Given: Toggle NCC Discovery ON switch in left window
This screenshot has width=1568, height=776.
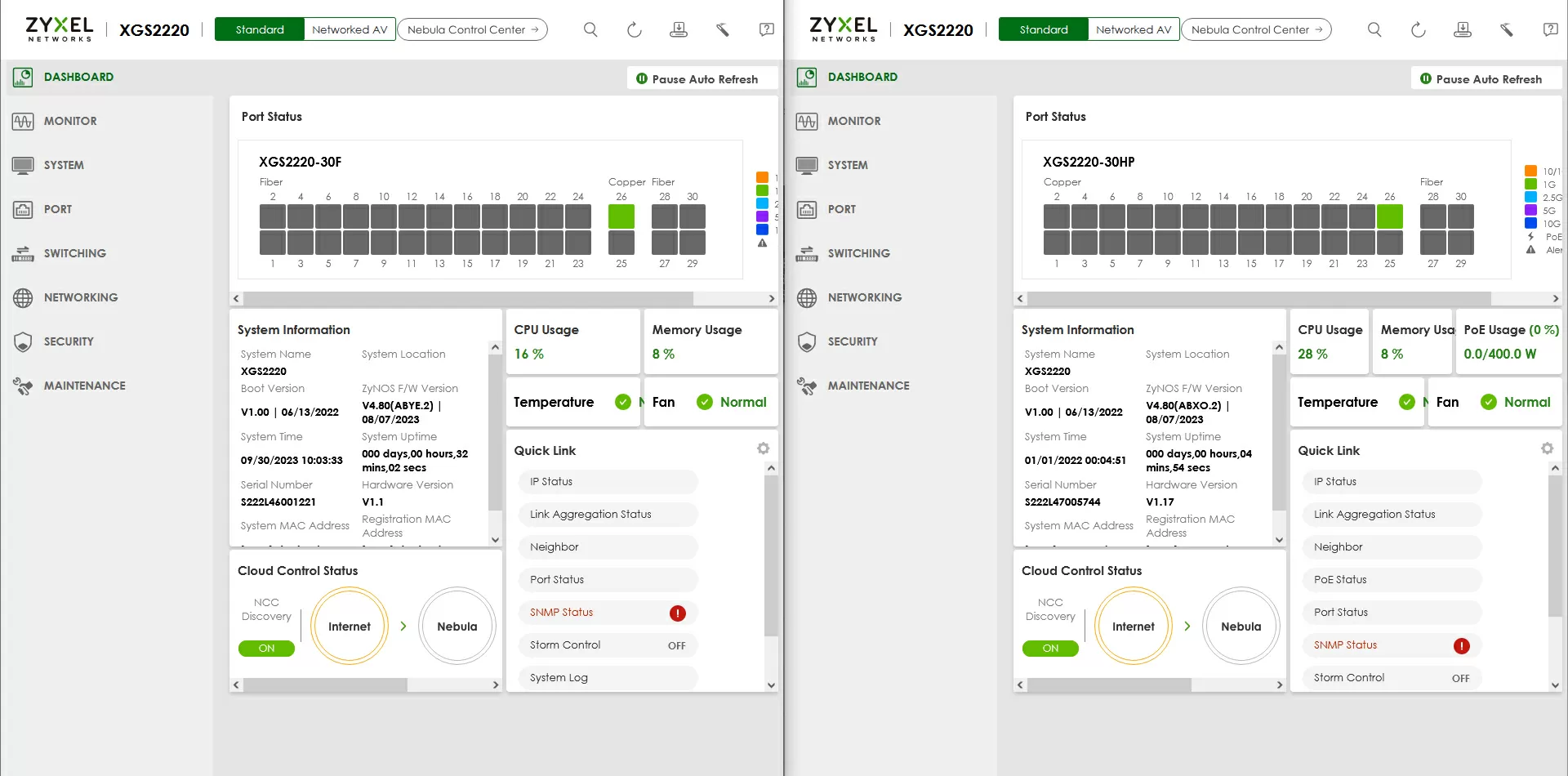Looking at the screenshot, I should tap(266, 649).
